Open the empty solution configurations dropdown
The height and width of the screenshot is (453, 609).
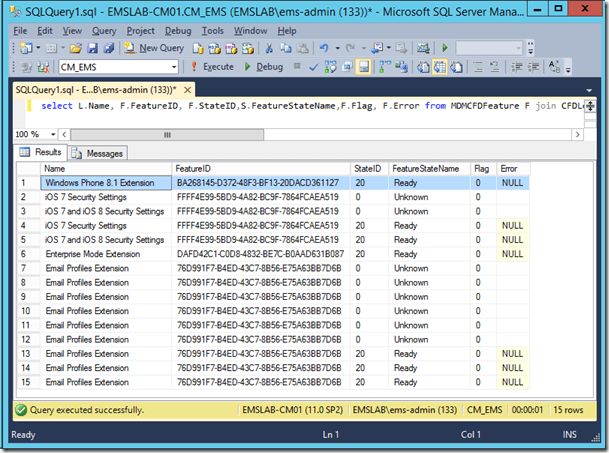click(x=488, y=48)
